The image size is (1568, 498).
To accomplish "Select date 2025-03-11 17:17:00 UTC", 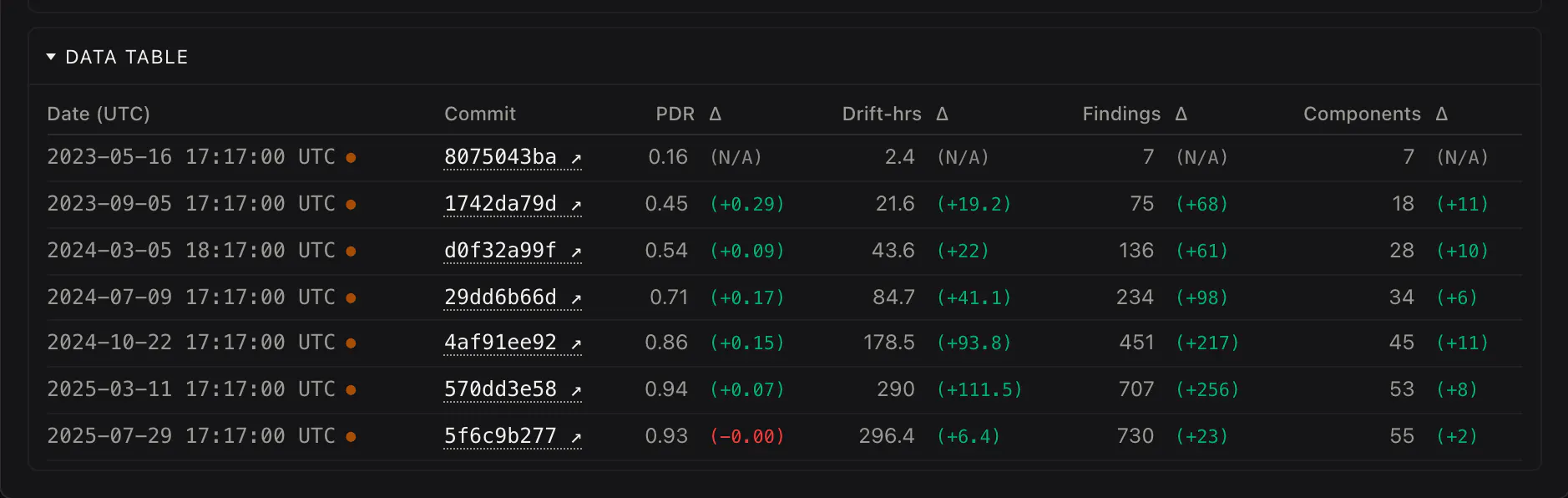I will (x=191, y=389).
